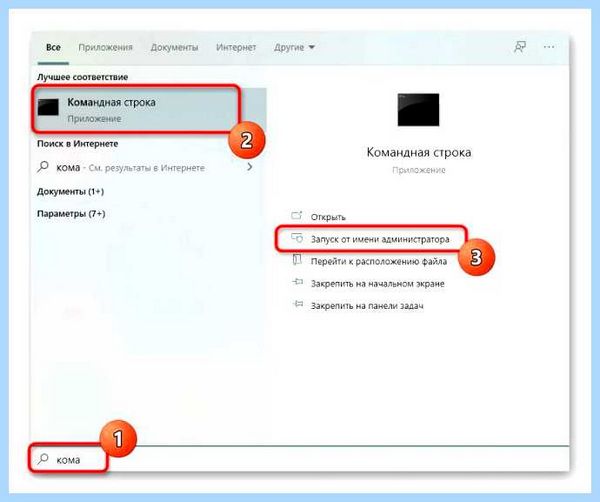The width and height of the screenshot is (600, 502).
Task: Click pin icon for начальном экране
Action: 297,282
